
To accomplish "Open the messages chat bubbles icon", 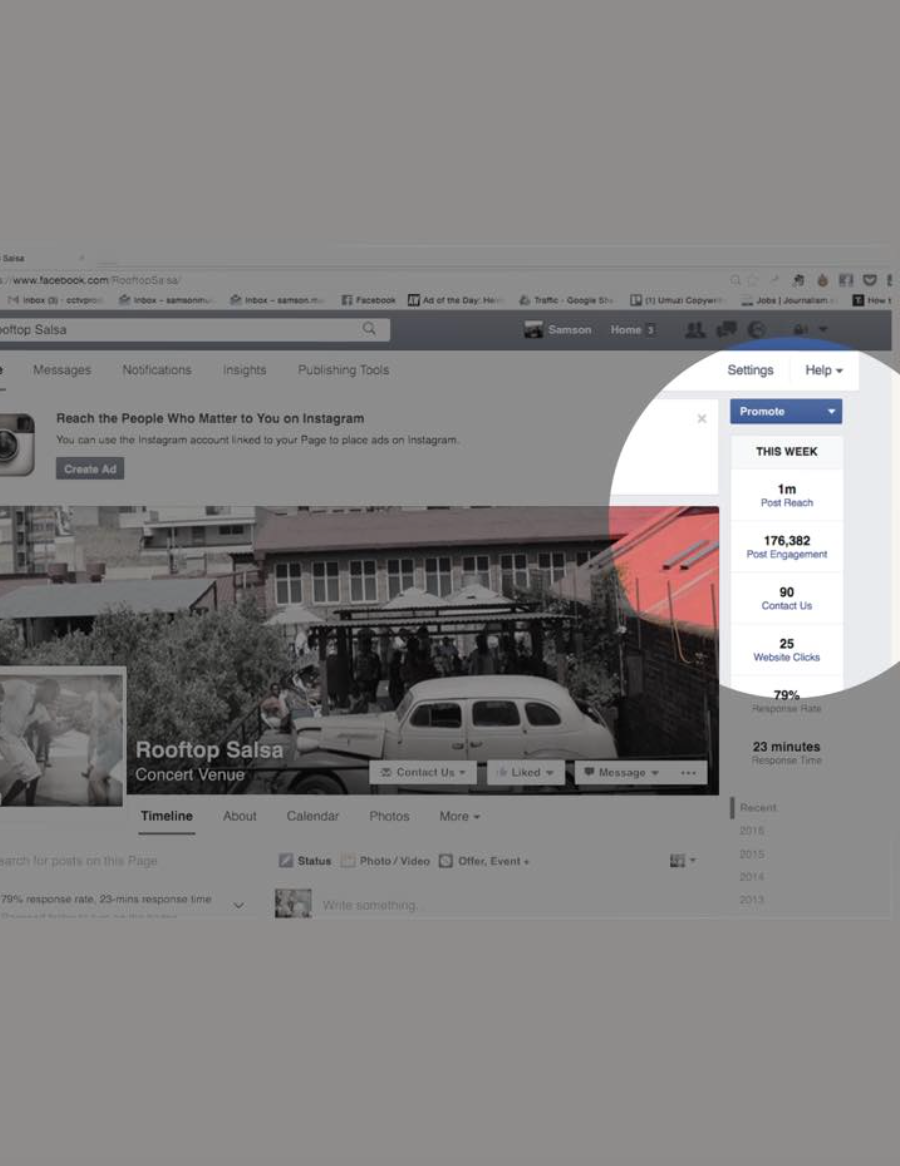I will coord(726,329).
